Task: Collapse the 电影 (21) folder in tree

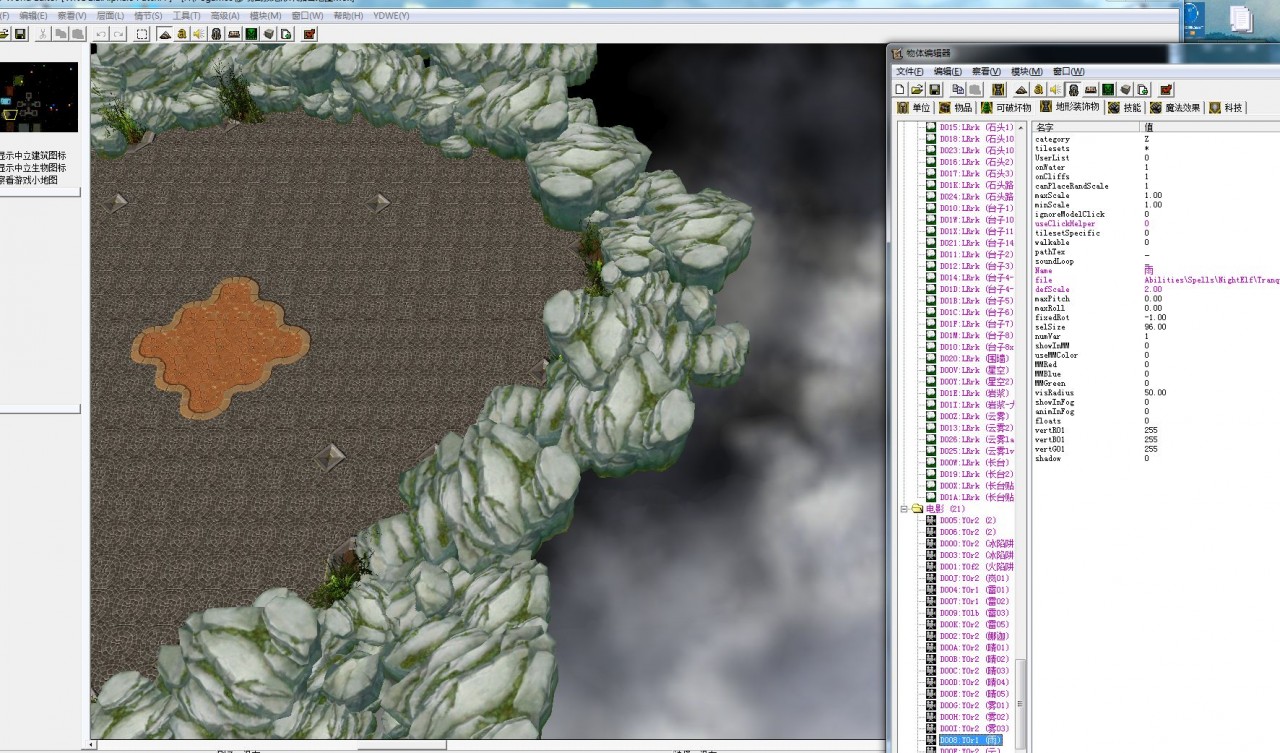Action: pos(904,509)
